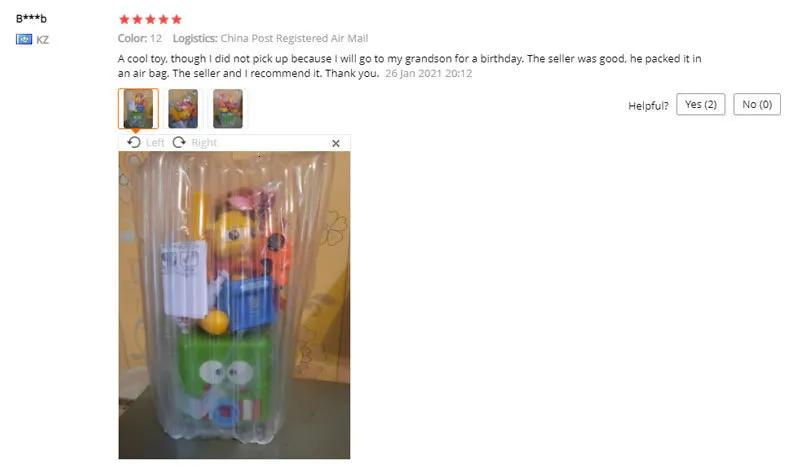Mark review helpful with Yes (2)
Viewport: 800px width, 471px height.
(701, 105)
